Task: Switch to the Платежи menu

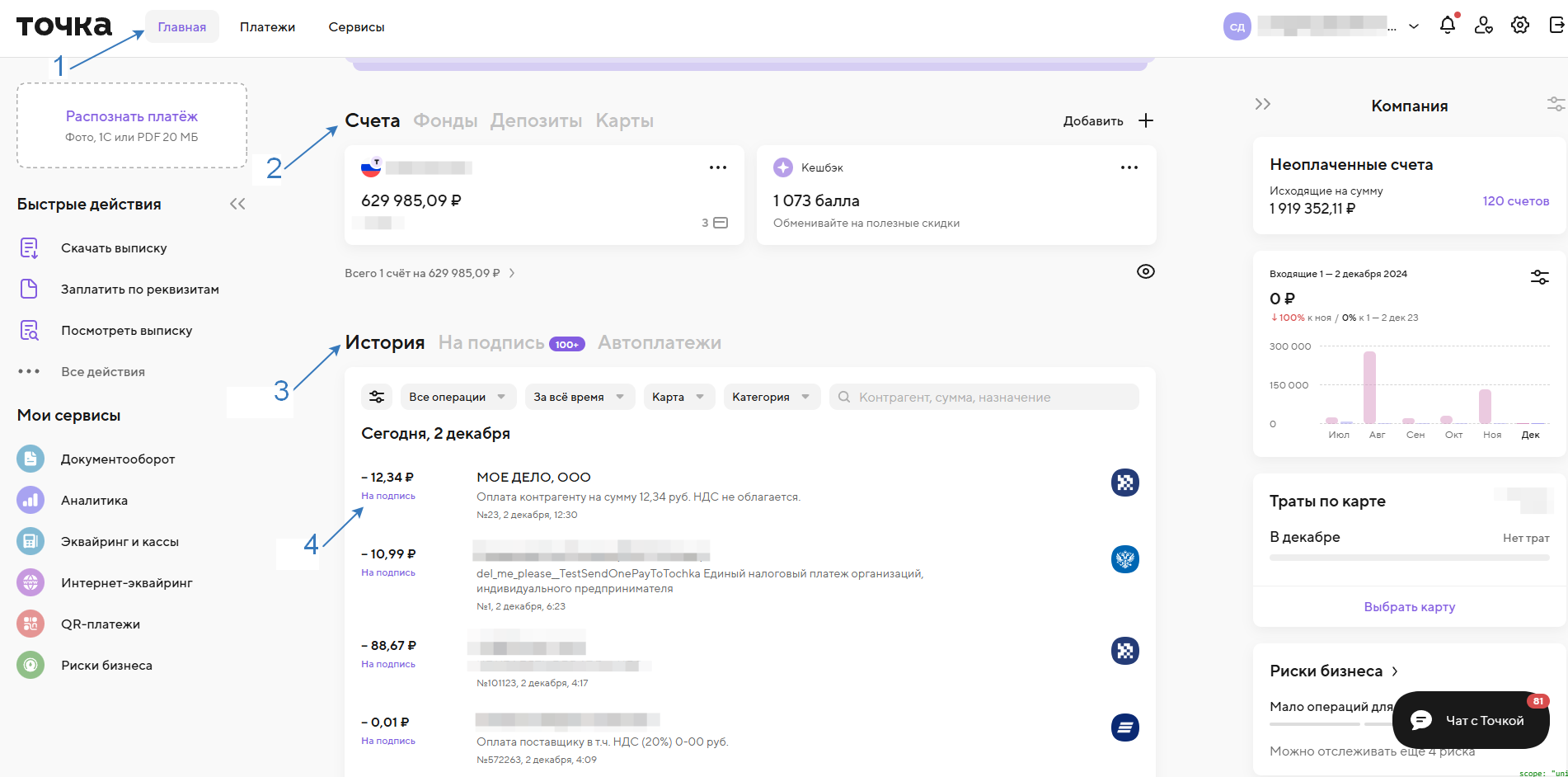Action: click(x=267, y=27)
